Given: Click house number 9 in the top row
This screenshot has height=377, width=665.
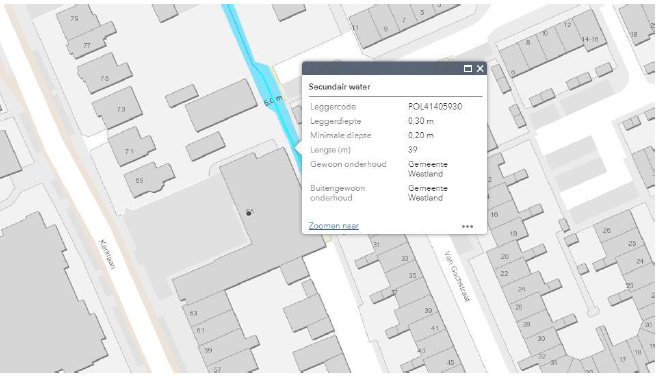Looking at the screenshot, I should (386, 29).
